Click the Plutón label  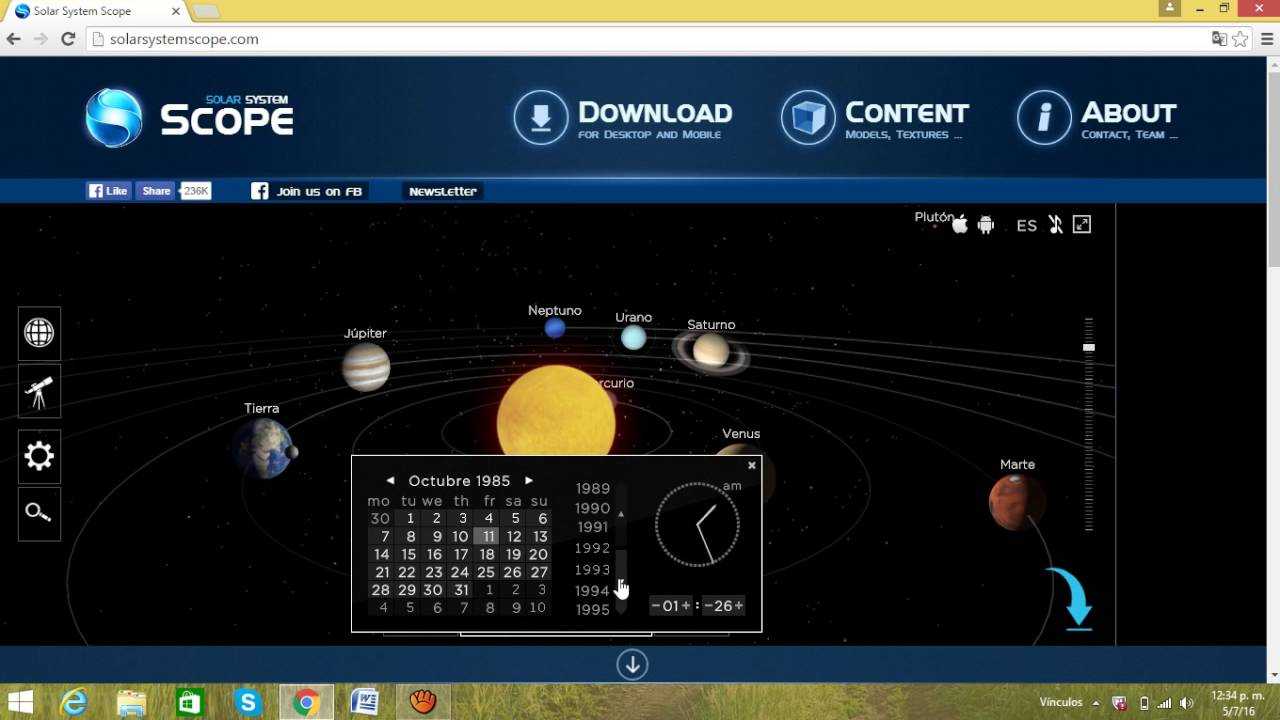click(933, 217)
